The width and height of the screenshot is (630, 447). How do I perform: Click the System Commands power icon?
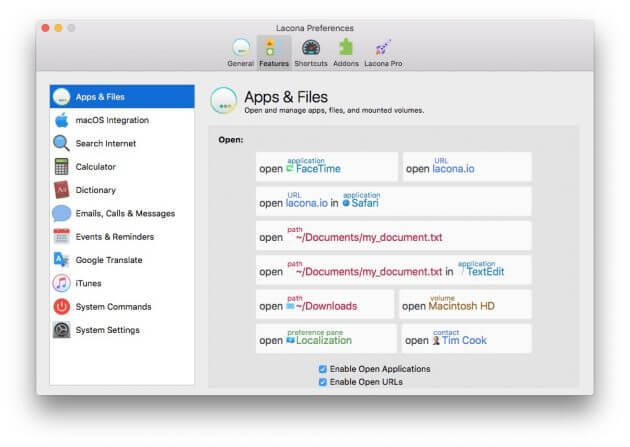[61, 306]
